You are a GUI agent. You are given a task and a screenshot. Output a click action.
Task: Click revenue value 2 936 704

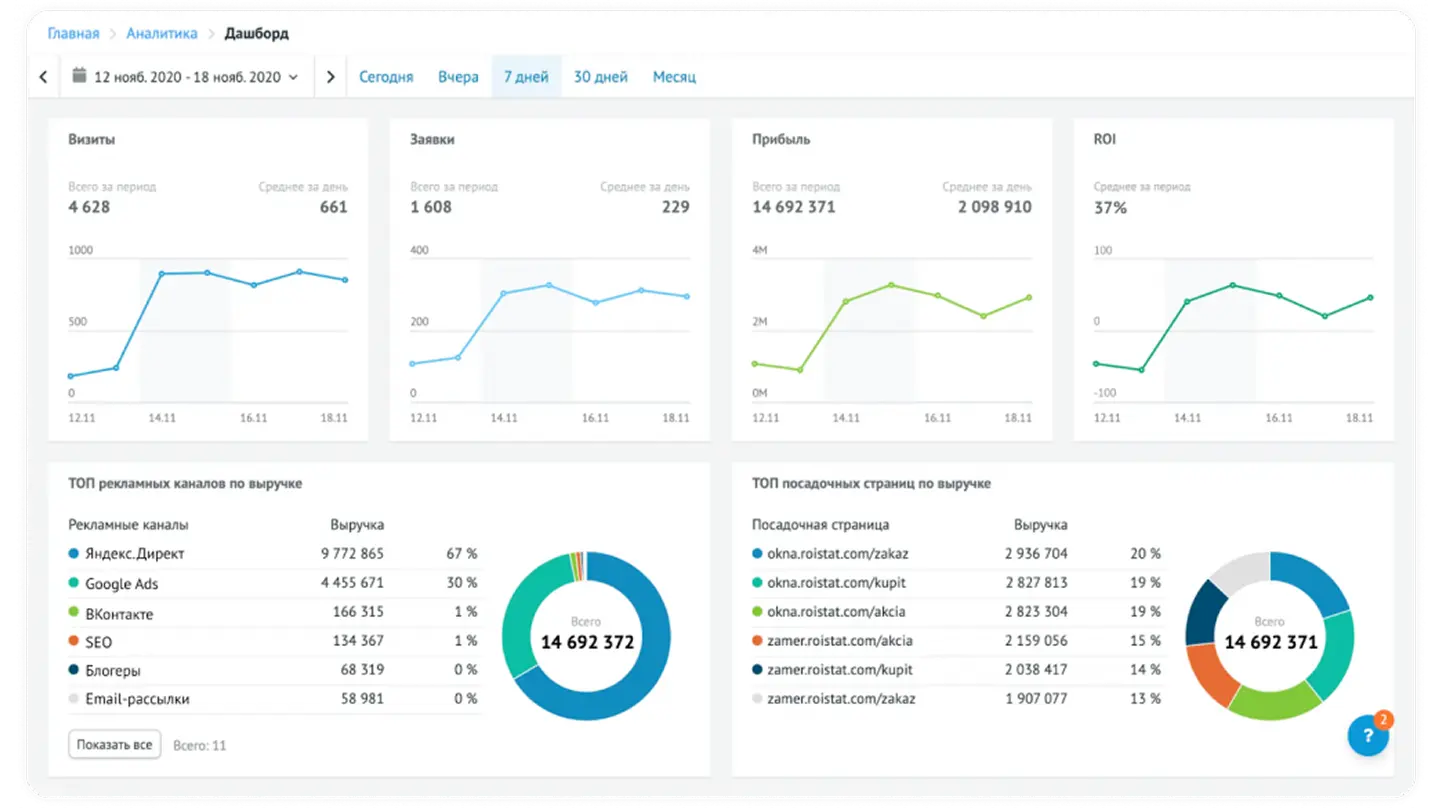click(1036, 553)
